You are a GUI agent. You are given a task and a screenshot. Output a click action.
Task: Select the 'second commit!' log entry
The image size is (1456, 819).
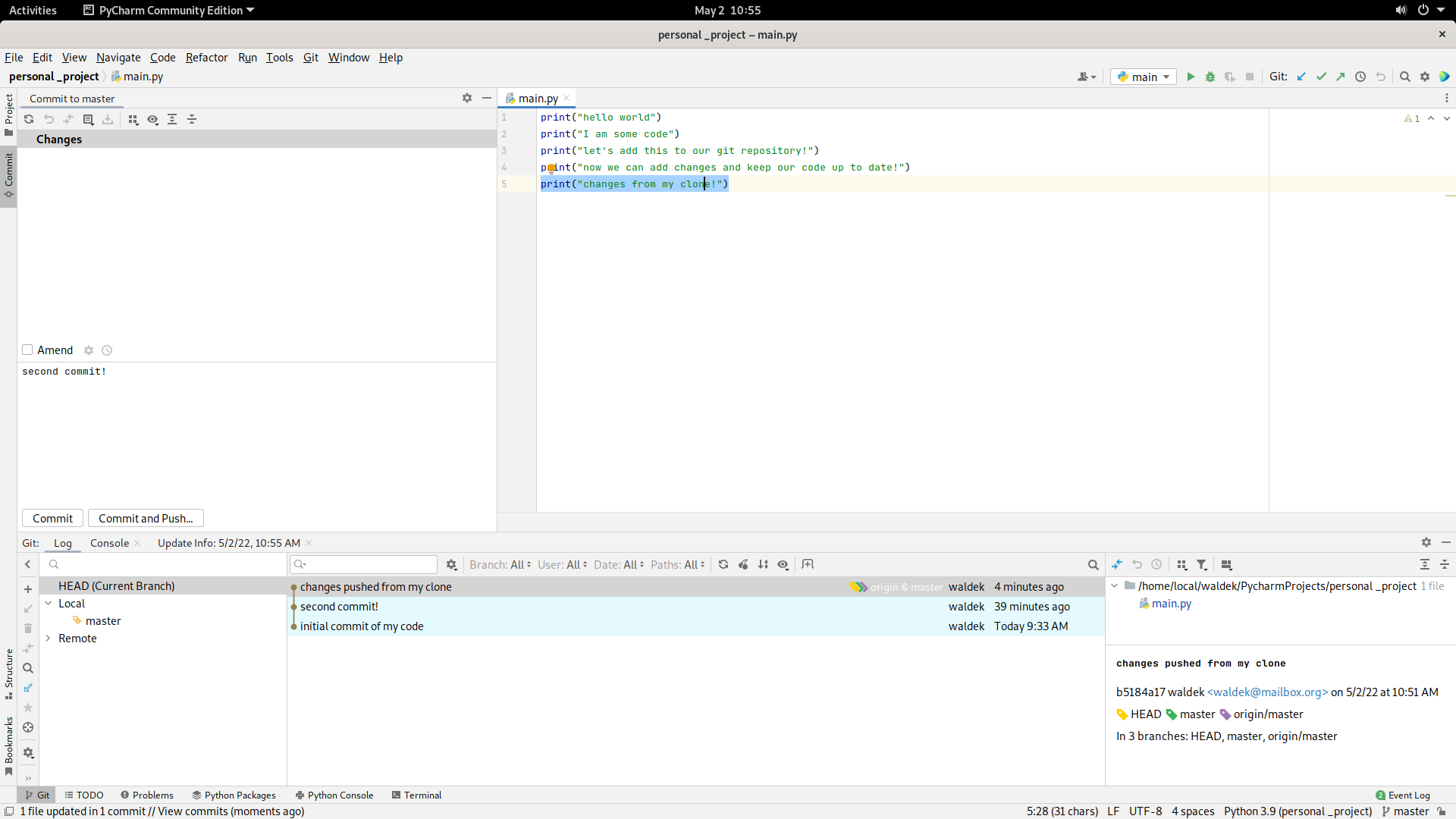click(695, 607)
